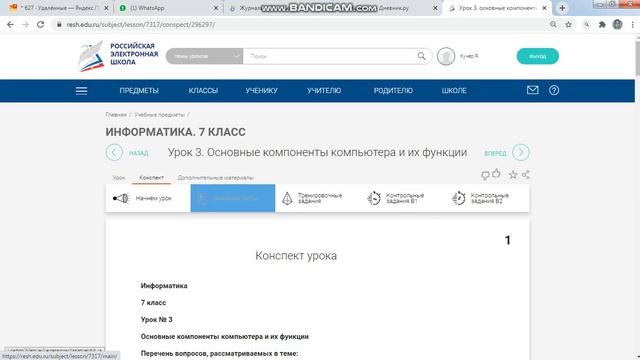Open the user avatar profile
The height and width of the screenshot is (360, 640).
click(x=446, y=56)
